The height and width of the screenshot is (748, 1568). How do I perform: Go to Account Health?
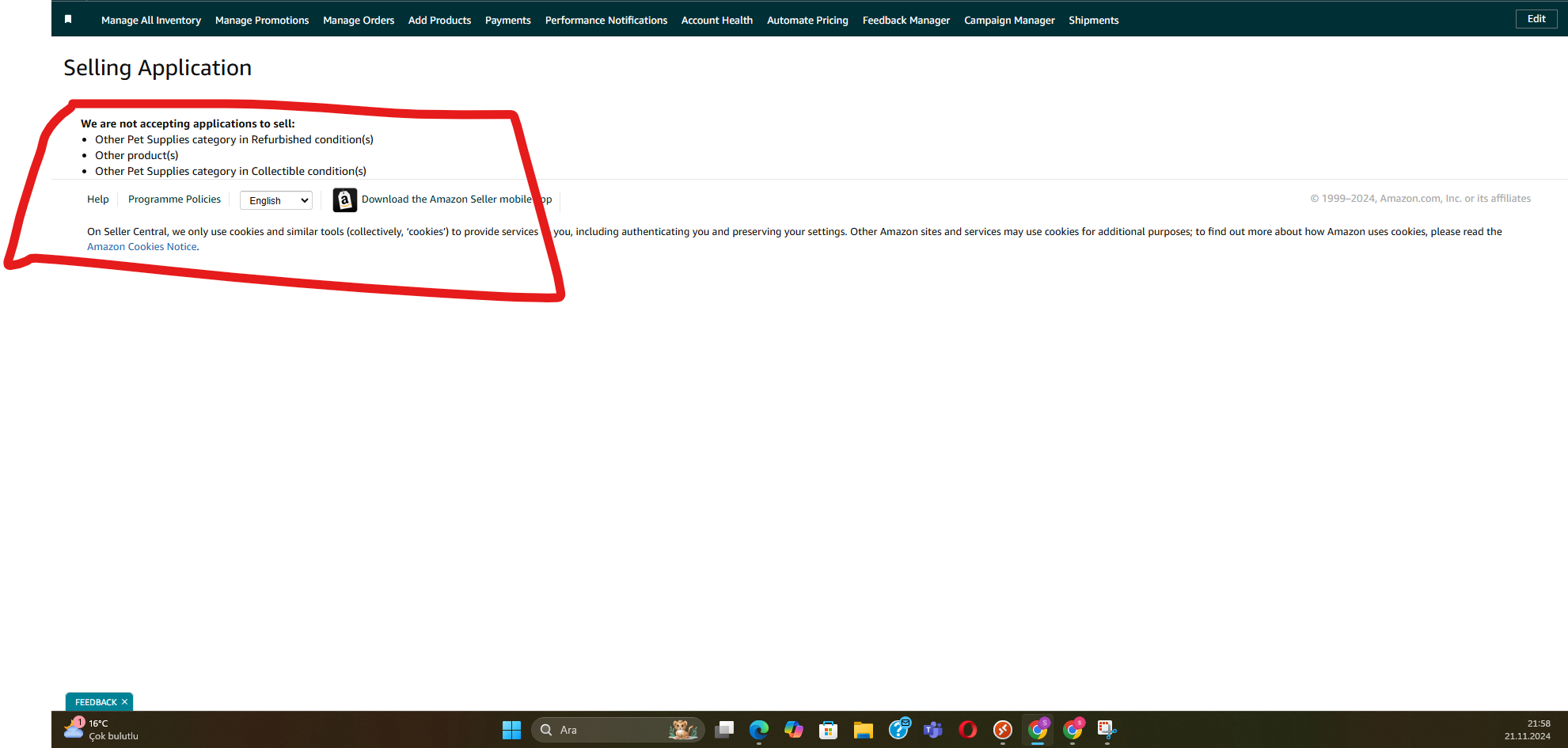click(717, 20)
